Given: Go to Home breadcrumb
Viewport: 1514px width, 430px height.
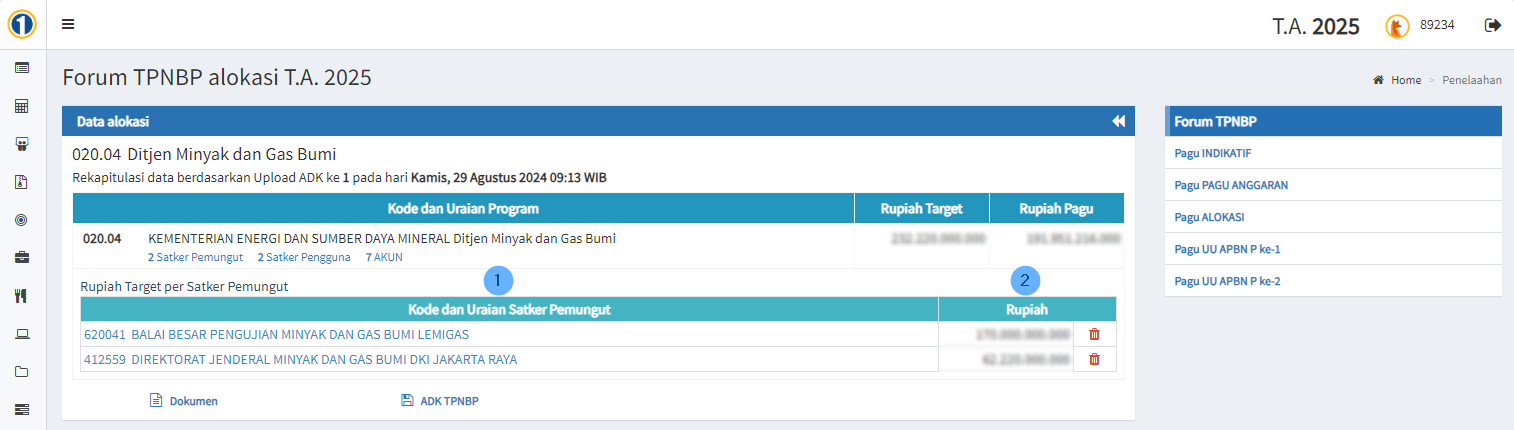Looking at the screenshot, I should point(1405,80).
